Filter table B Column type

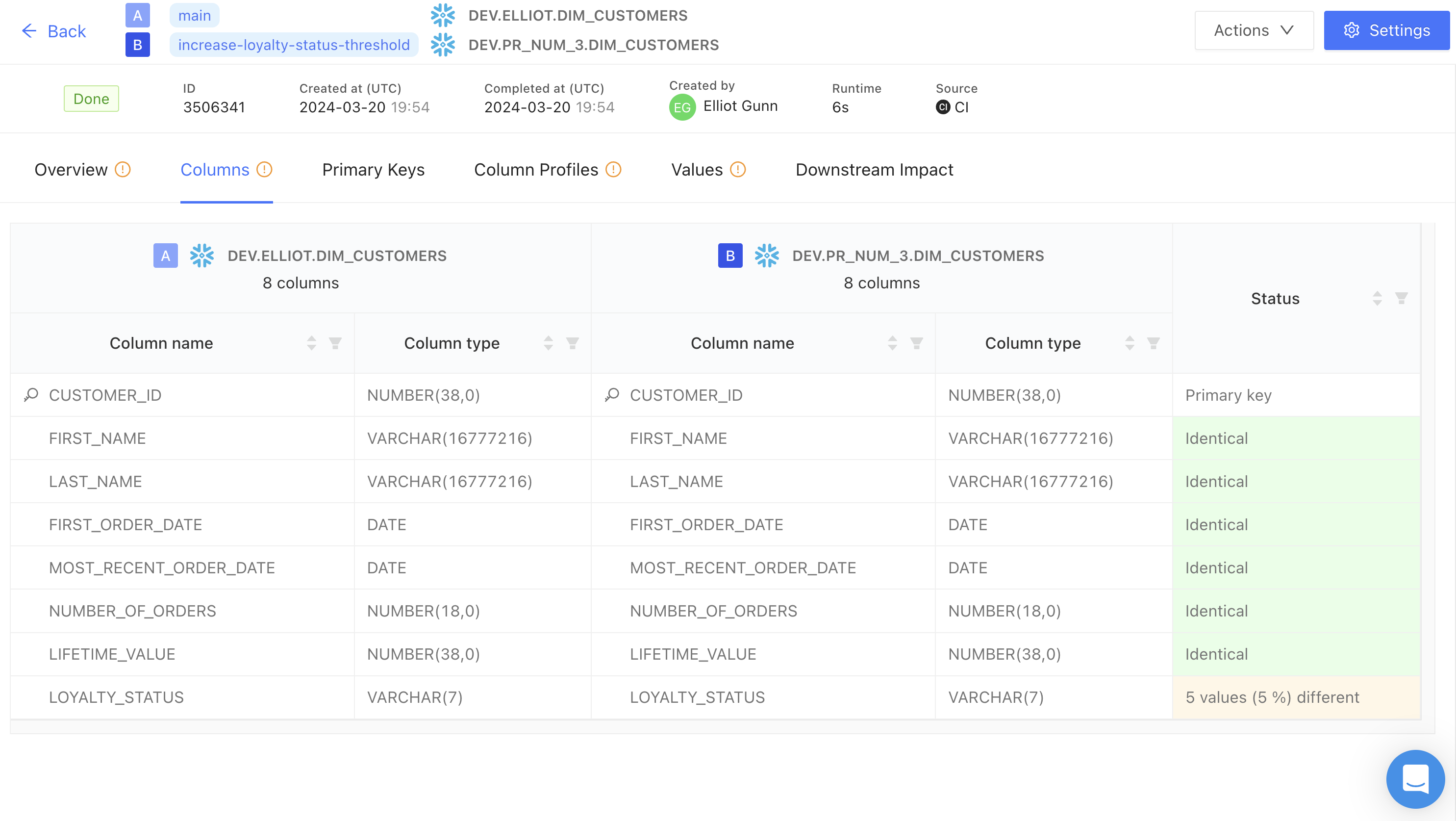(1153, 343)
